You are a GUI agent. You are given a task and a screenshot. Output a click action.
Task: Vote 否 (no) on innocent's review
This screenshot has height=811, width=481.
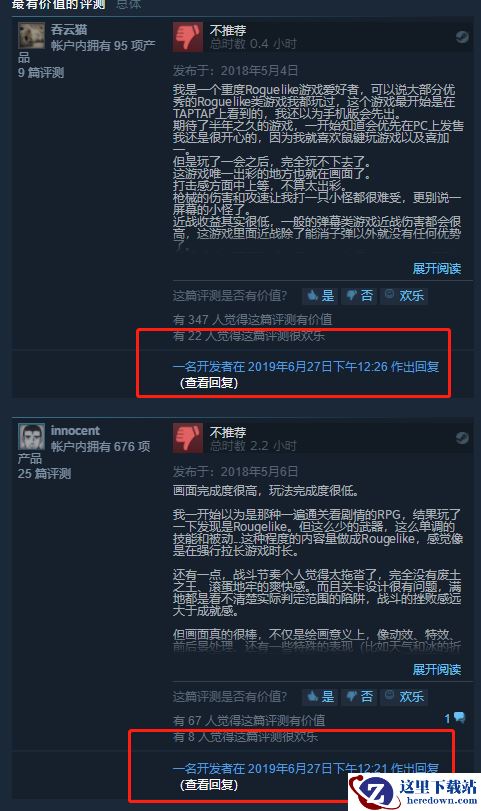[359, 697]
